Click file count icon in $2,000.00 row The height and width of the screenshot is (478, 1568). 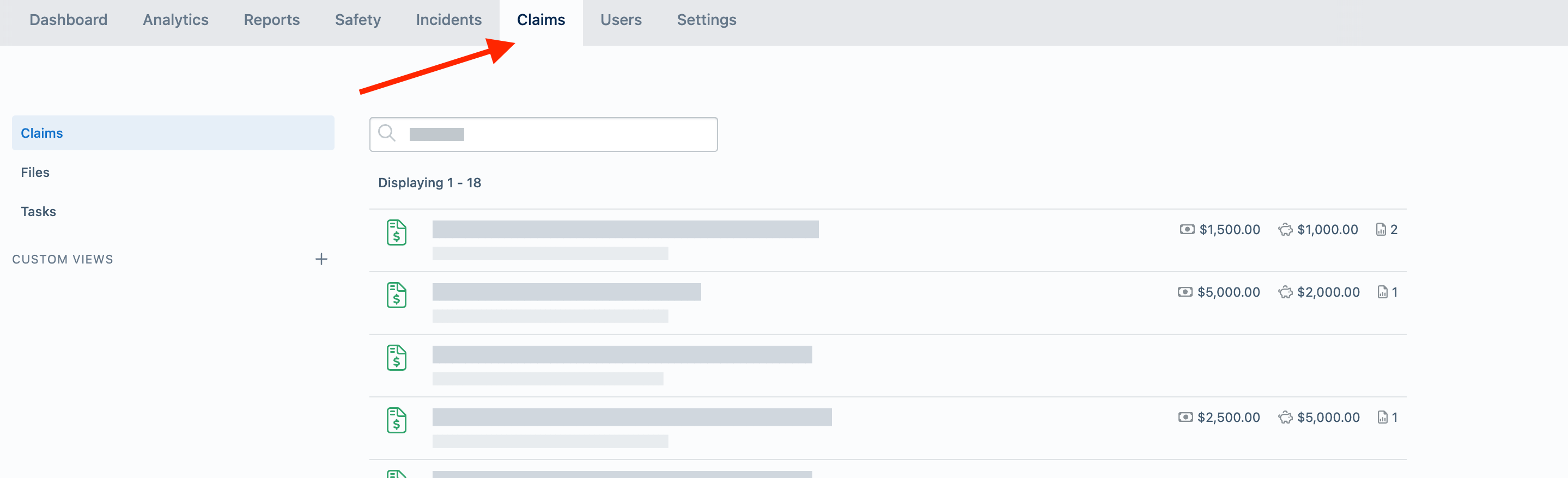(1382, 292)
